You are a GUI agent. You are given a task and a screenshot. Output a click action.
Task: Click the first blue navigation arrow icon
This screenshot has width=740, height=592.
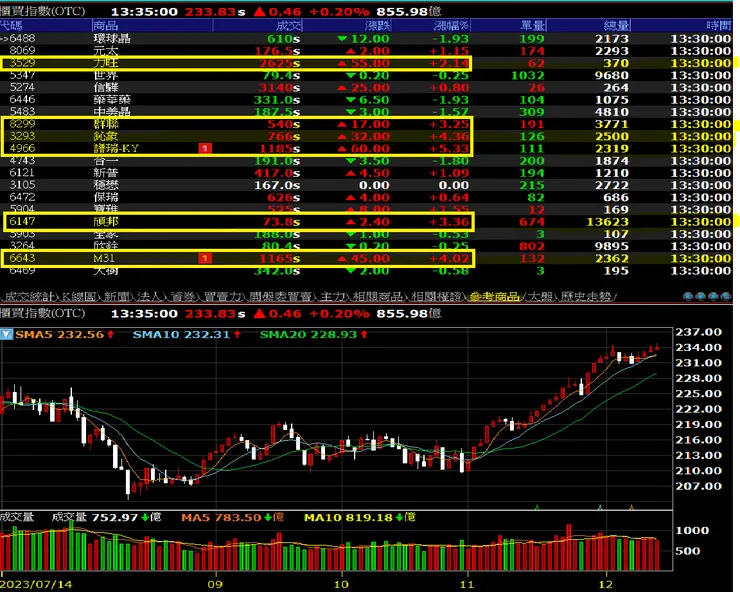pos(688,296)
